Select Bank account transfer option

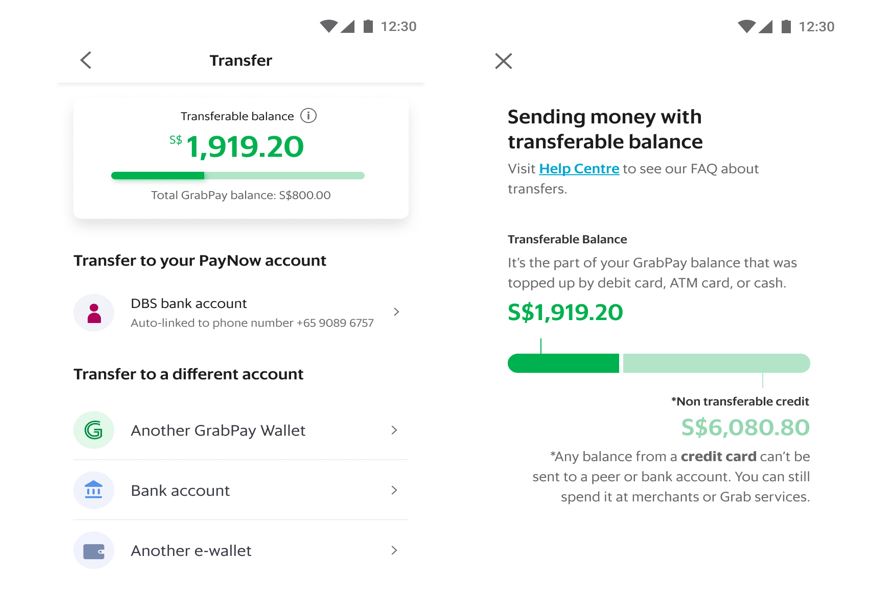pyautogui.click(x=241, y=490)
